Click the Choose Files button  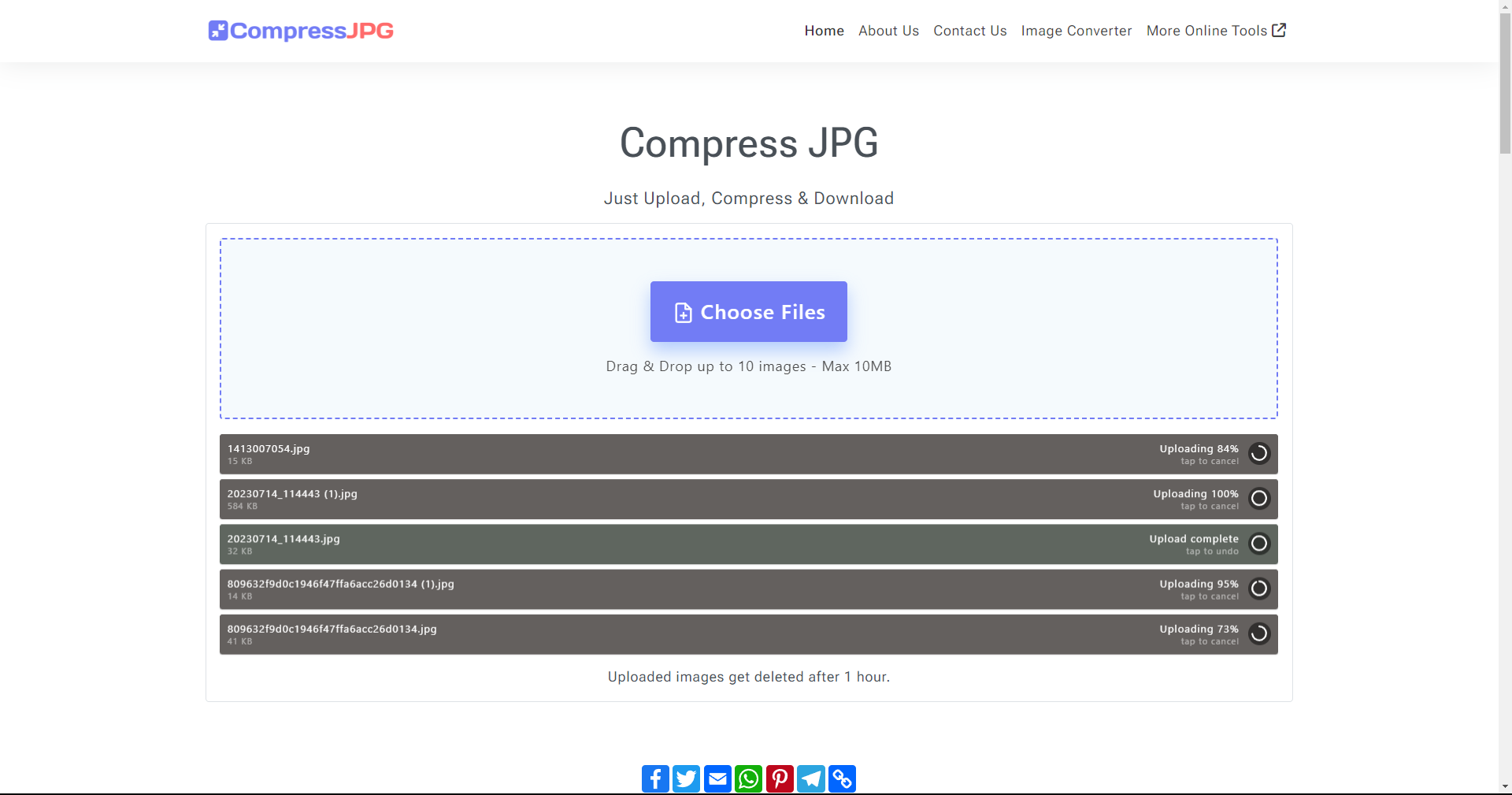748,311
